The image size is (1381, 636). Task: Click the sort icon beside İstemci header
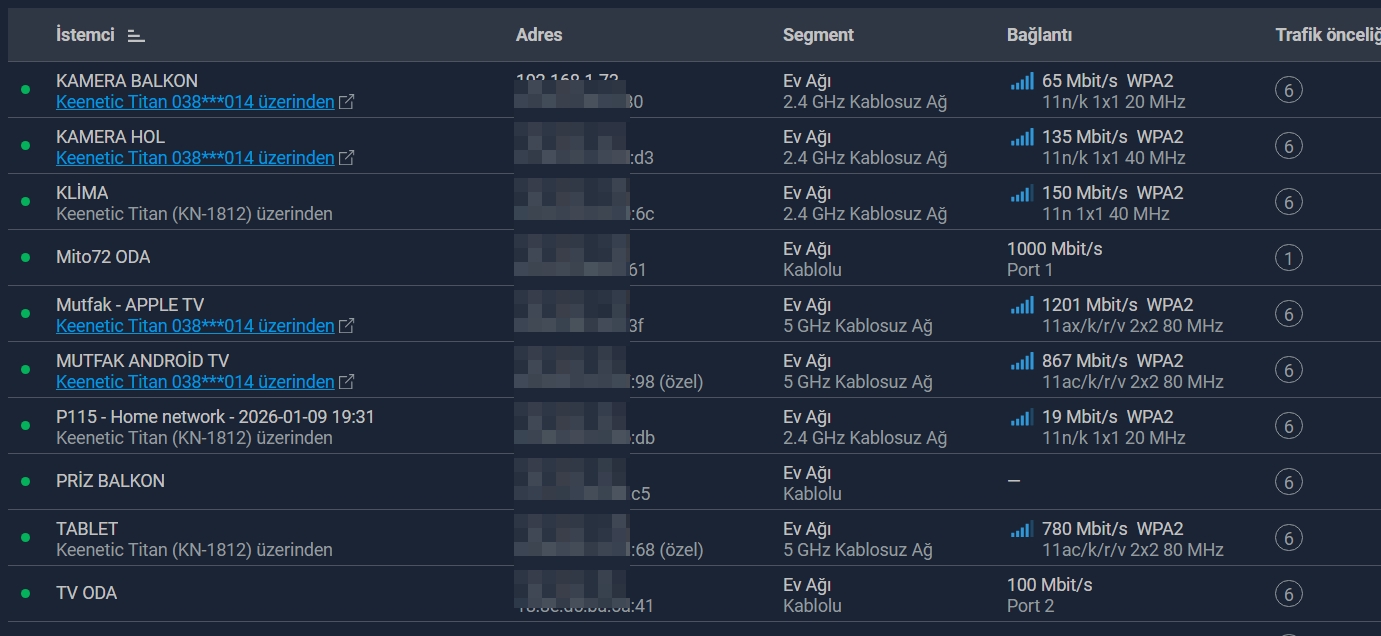pyautogui.click(x=136, y=36)
